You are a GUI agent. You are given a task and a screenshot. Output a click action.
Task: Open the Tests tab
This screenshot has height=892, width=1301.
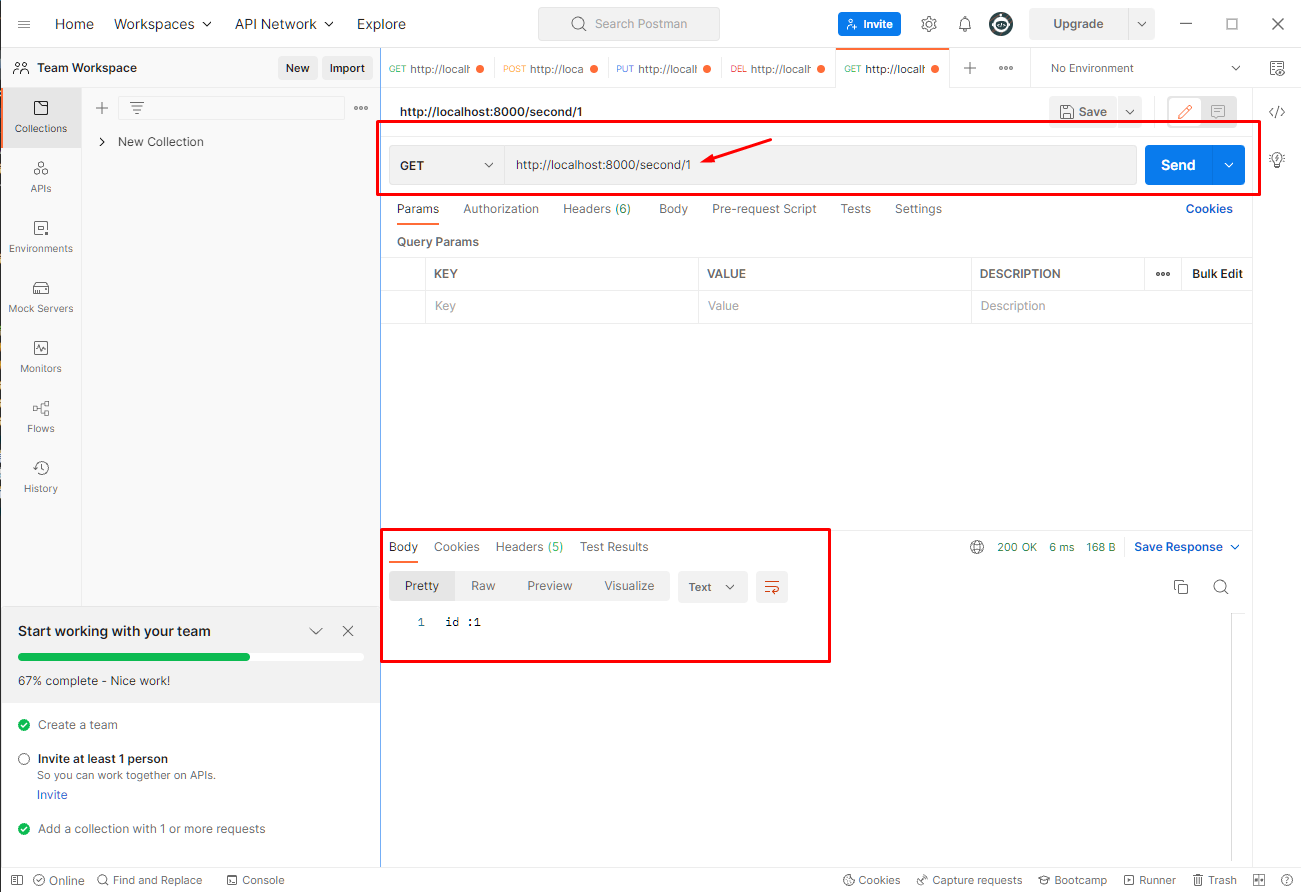point(855,209)
